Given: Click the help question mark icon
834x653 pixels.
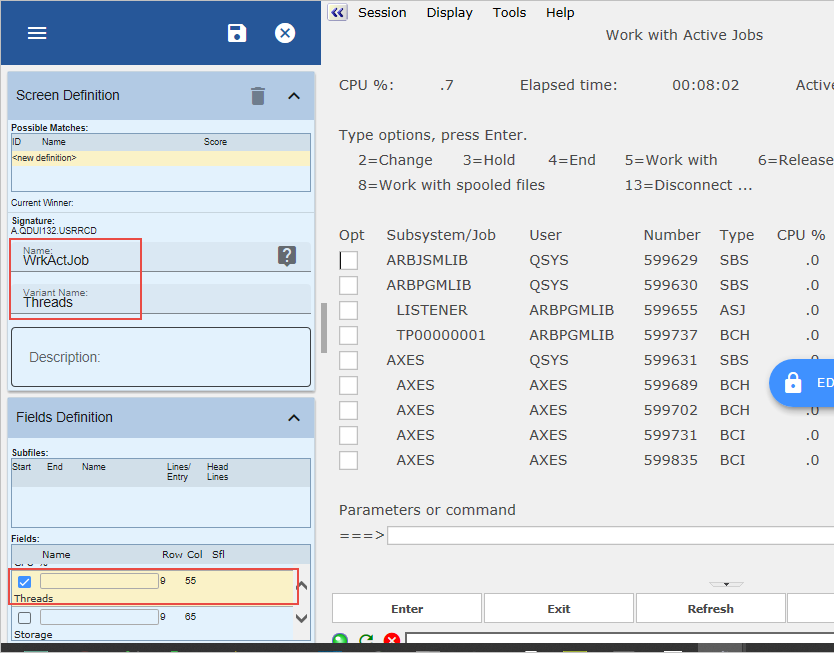Looking at the screenshot, I should coord(287,256).
